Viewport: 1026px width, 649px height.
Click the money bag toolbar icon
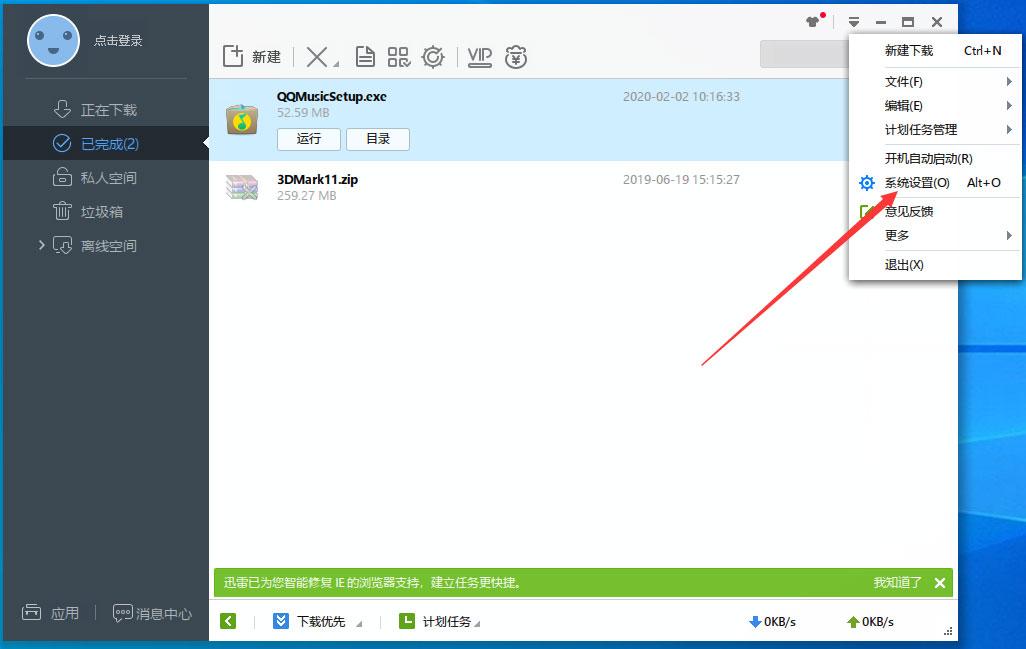(x=516, y=57)
